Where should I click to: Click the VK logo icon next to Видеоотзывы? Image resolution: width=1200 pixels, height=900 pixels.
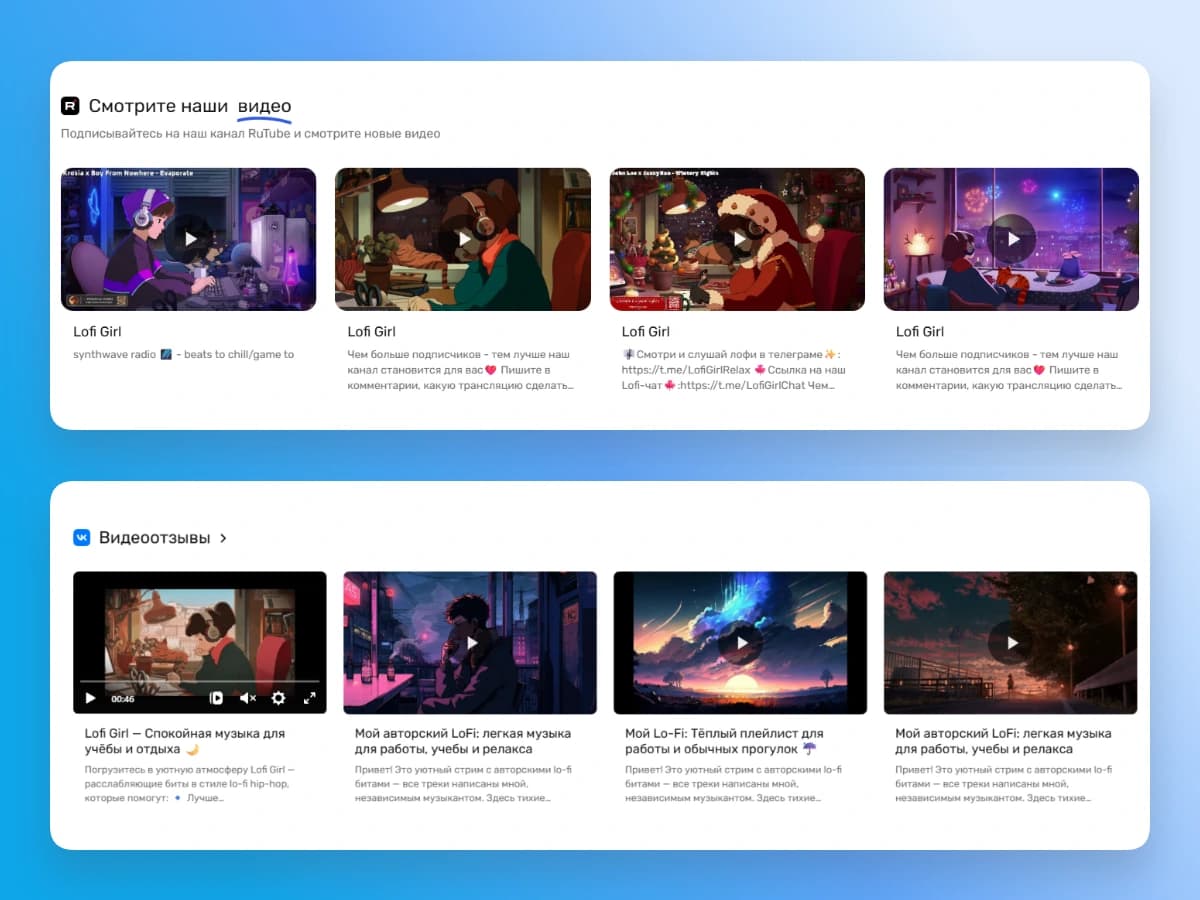[82, 537]
